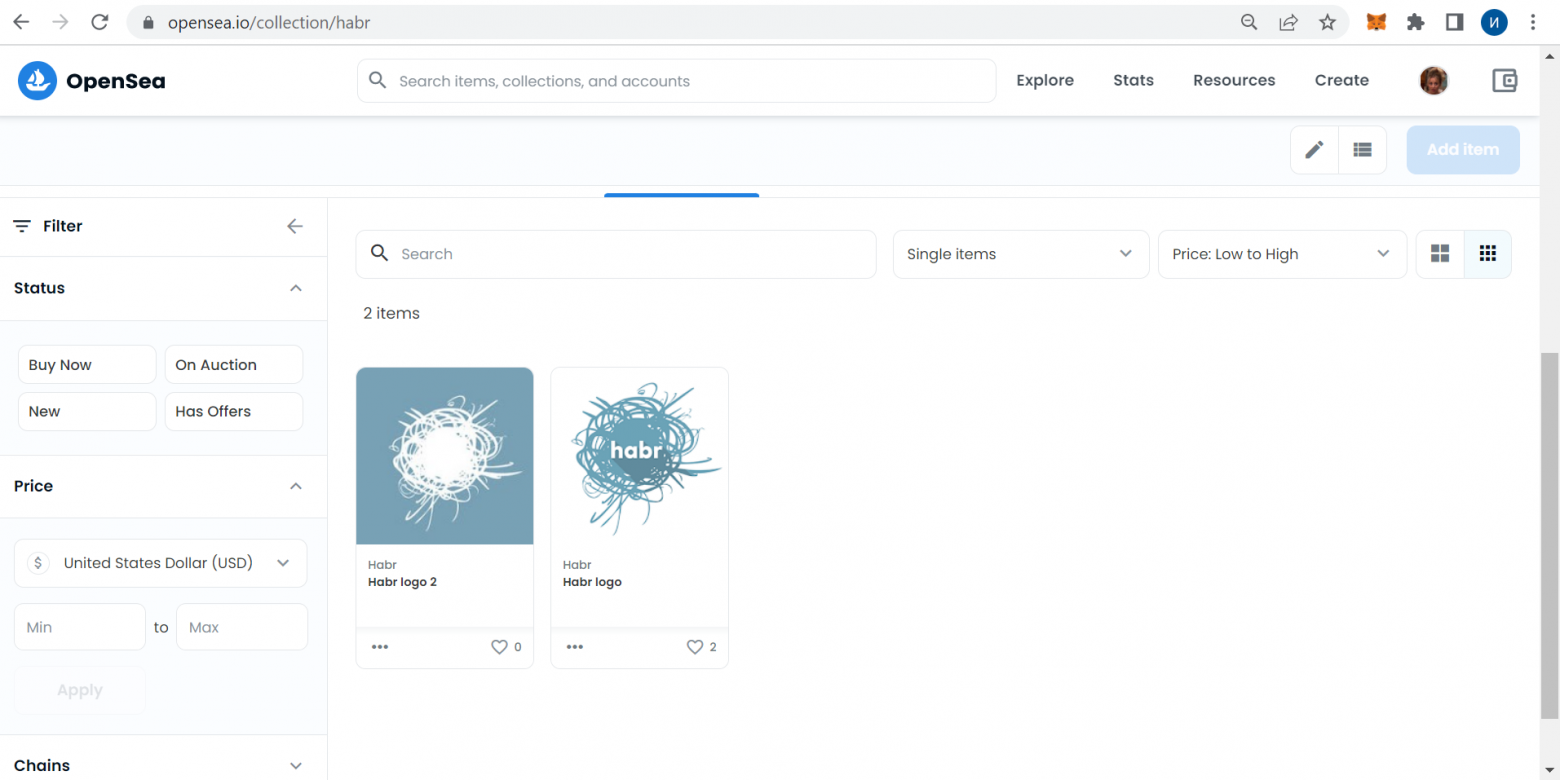This screenshot has height=780, width=1560.
Task: Switch to large grid view
Action: tap(1440, 254)
